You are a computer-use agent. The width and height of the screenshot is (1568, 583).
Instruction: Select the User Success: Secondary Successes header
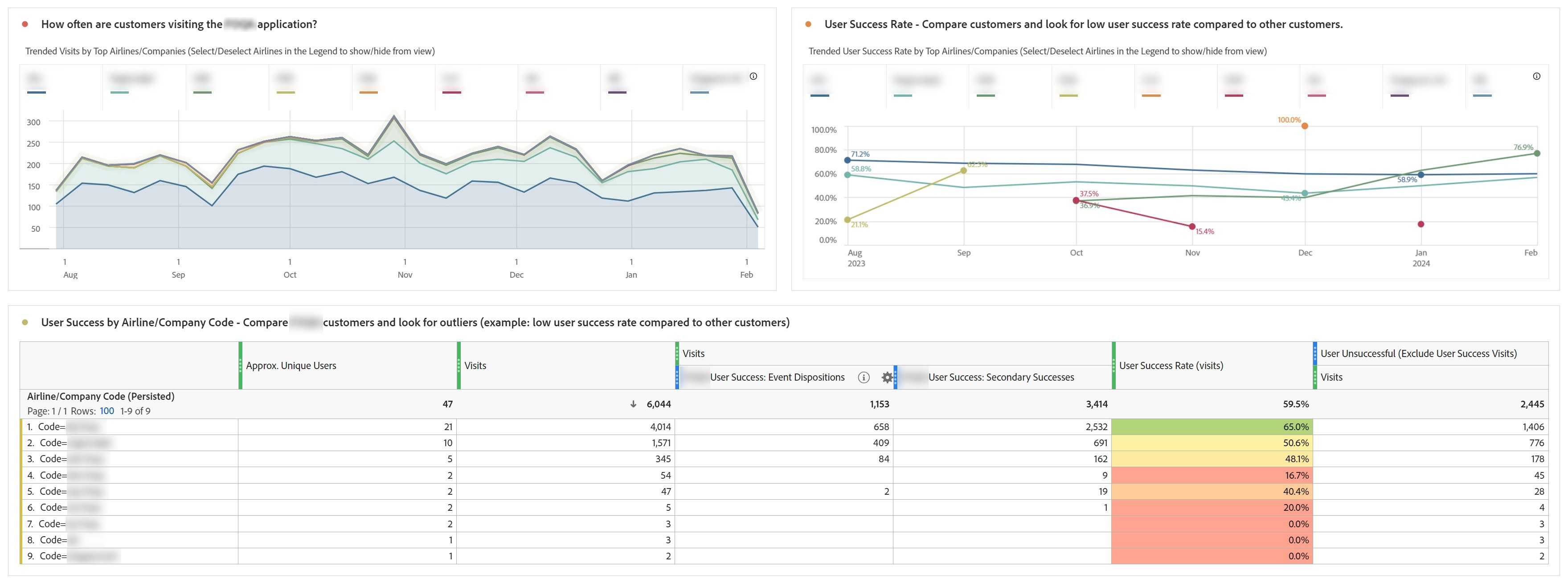point(1001,378)
